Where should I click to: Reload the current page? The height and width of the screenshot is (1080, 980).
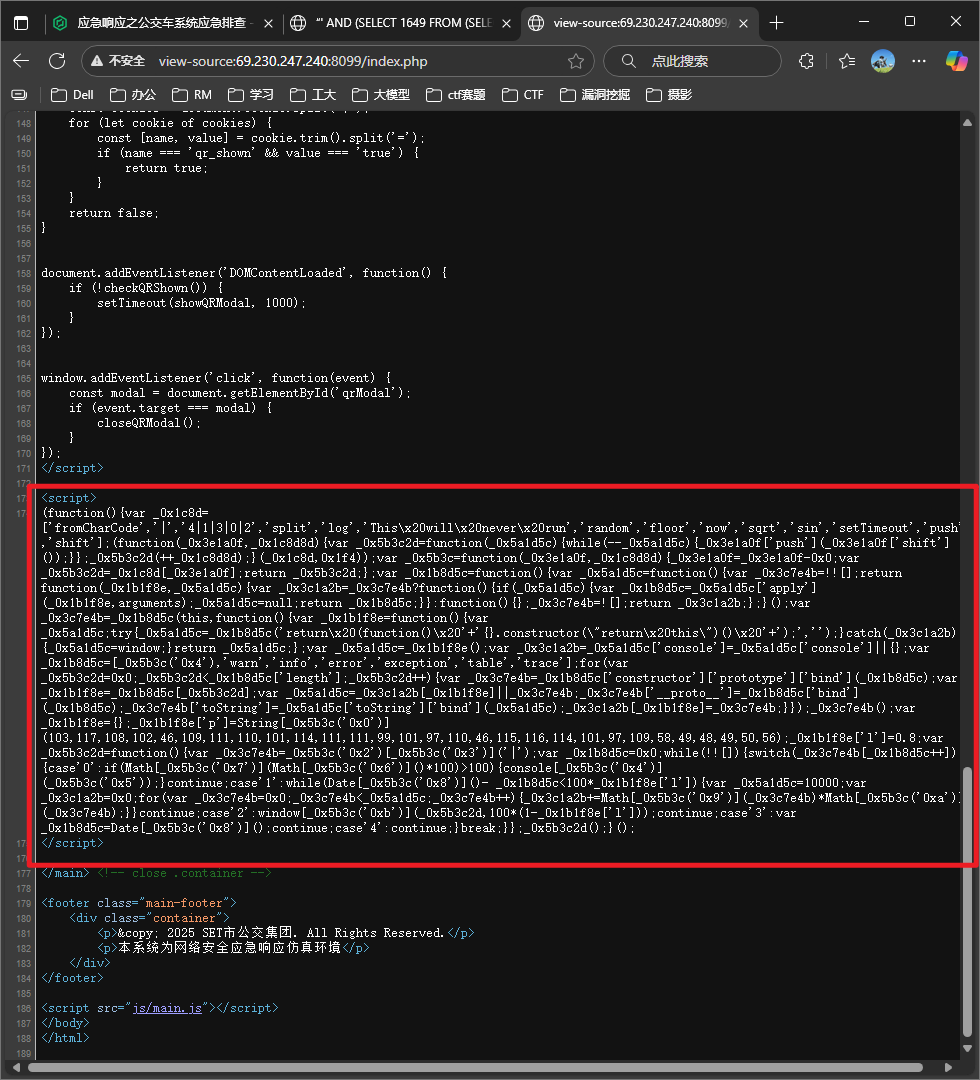pyautogui.click(x=57, y=61)
